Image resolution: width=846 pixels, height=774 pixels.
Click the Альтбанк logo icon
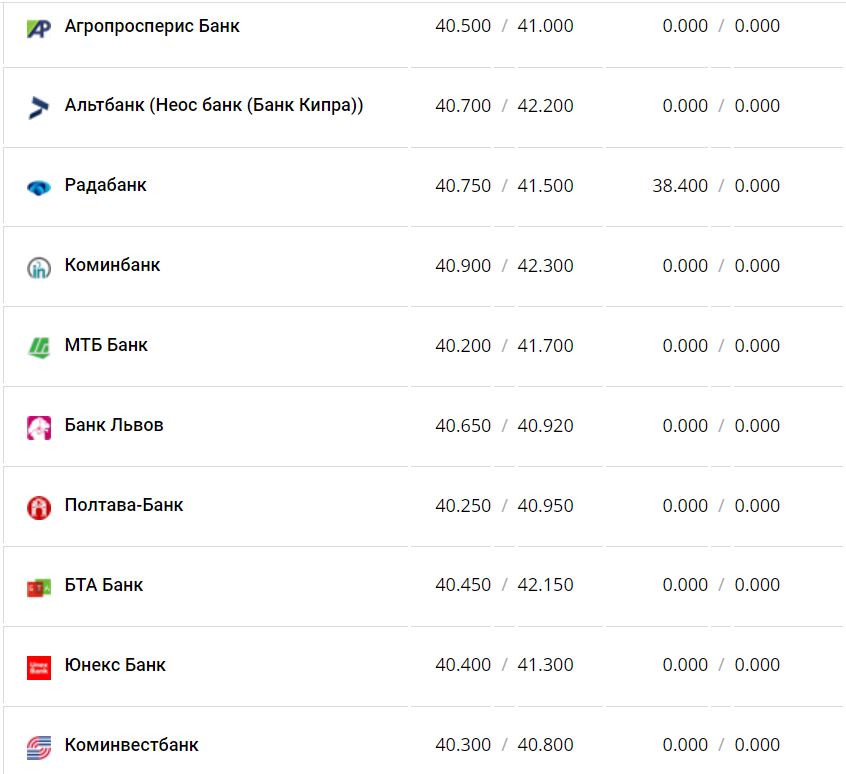click(x=38, y=107)
